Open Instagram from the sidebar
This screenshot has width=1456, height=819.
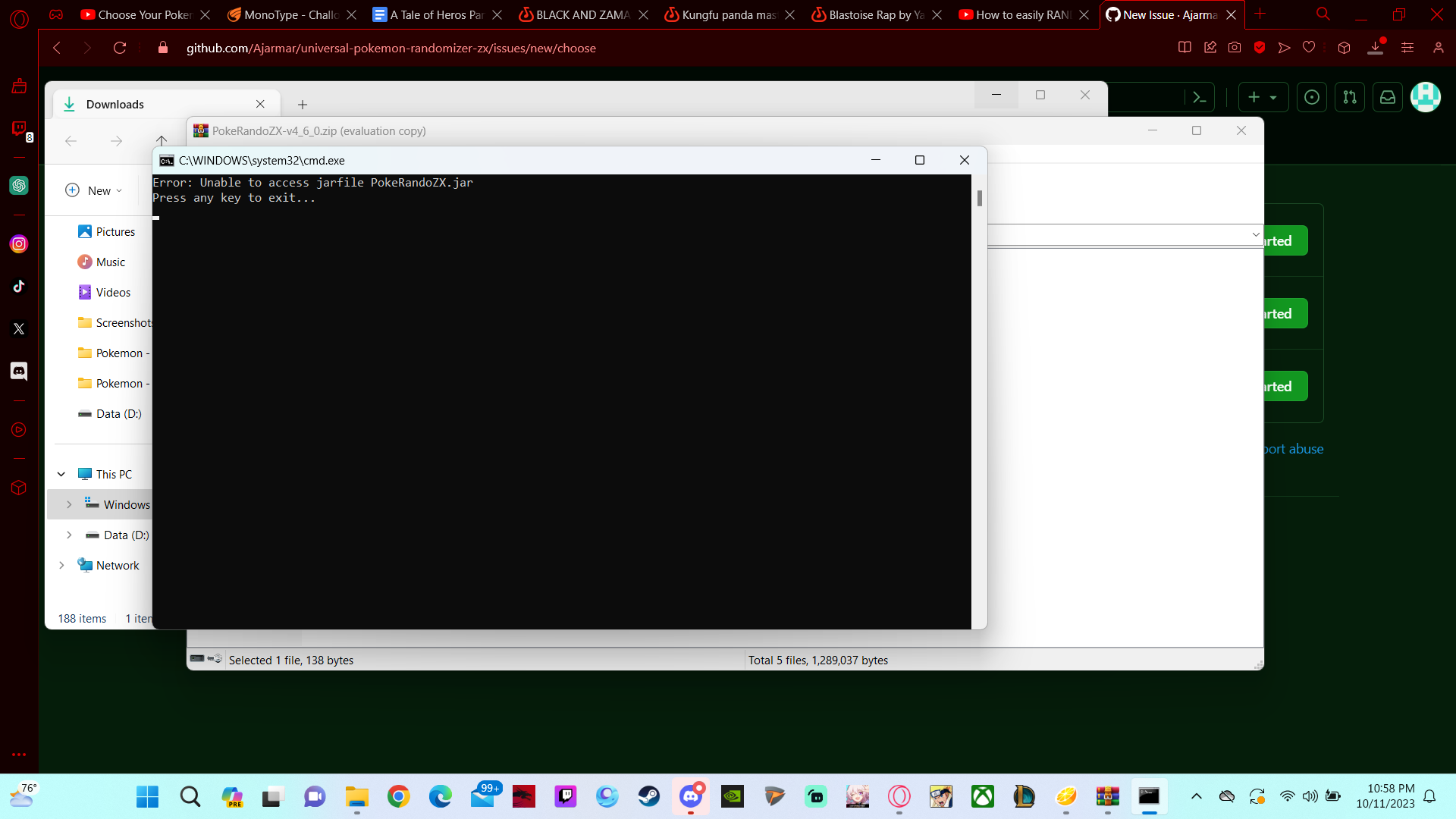18,243
